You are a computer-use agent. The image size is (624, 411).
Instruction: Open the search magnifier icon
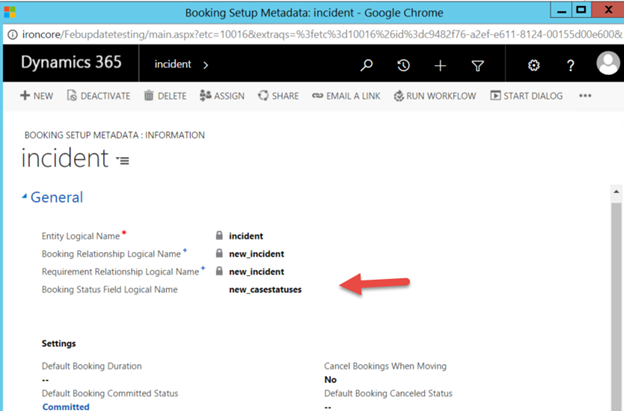pyautogui.click(x=367, y=65)
